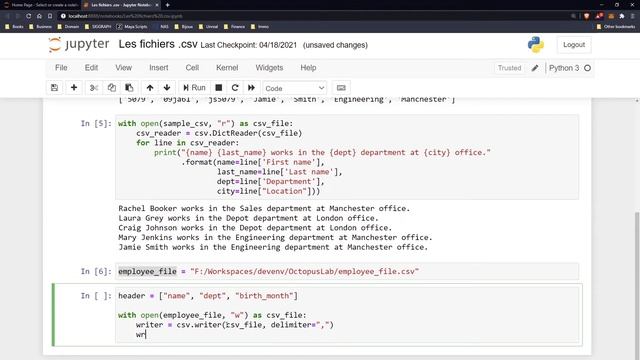The height and width of the screenshot is (360, 640).
Task: Save the notebook with the floppy disk icon
Action: pyautogui.click(x=54, y=88)
